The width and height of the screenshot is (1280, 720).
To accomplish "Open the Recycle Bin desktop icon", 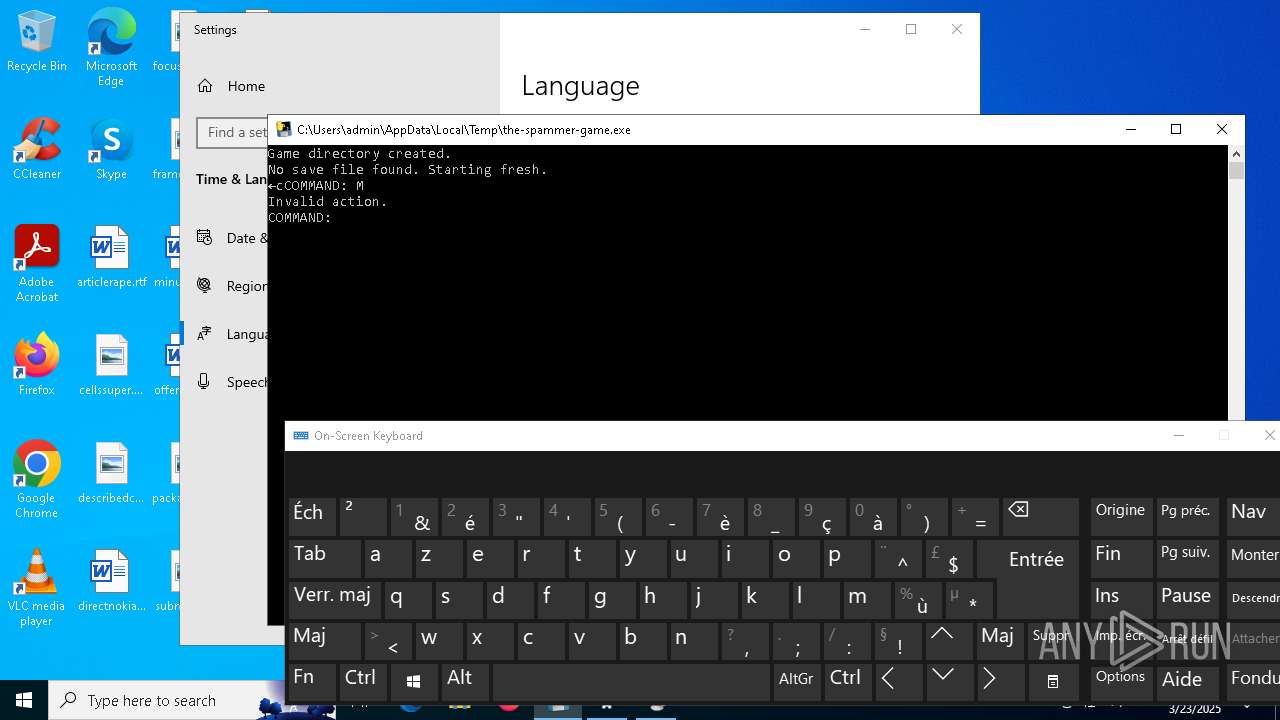I will click(x=37, y=42).
